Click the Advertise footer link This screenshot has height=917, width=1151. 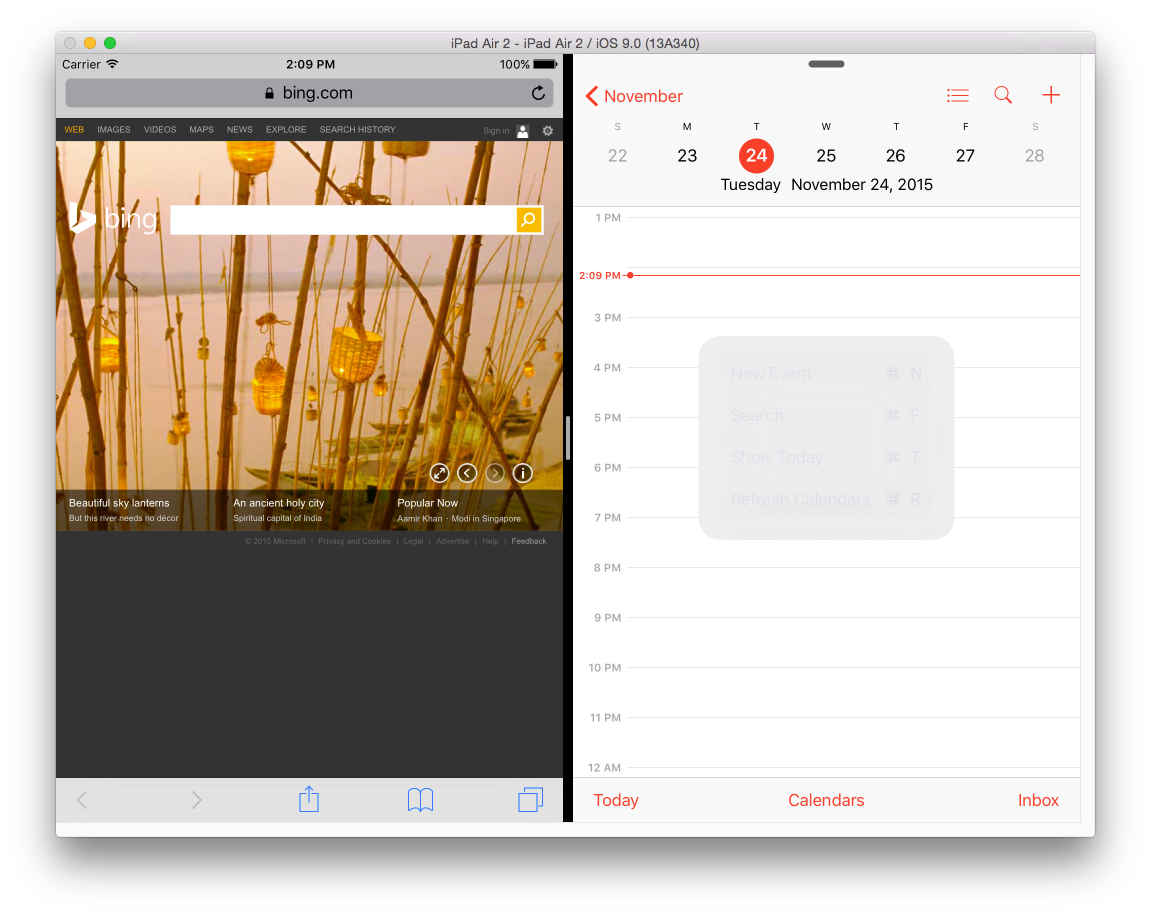(x=452, y=541)
